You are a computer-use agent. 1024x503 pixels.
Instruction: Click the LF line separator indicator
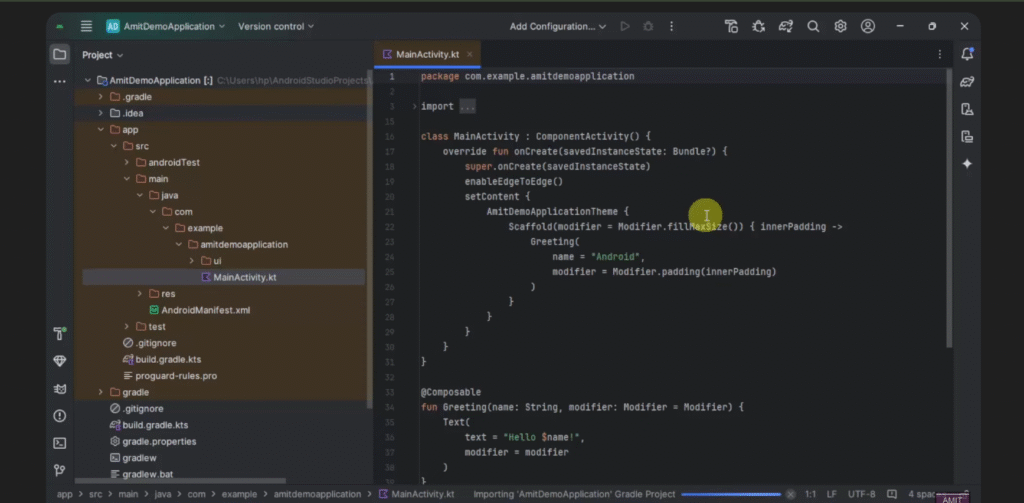point(832,495)
